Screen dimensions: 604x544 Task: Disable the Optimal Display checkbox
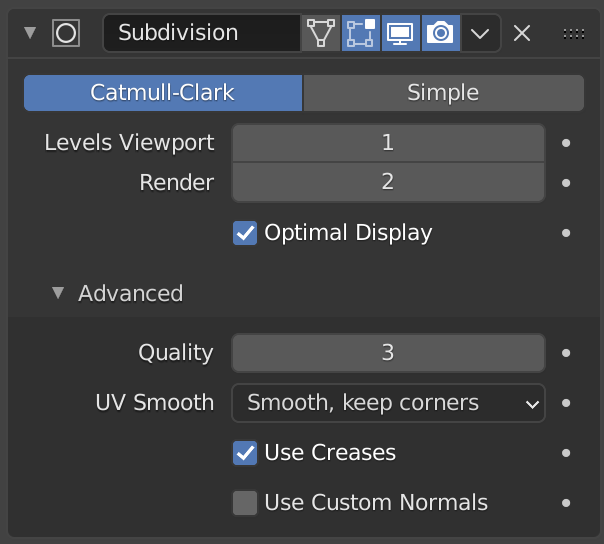245,233
